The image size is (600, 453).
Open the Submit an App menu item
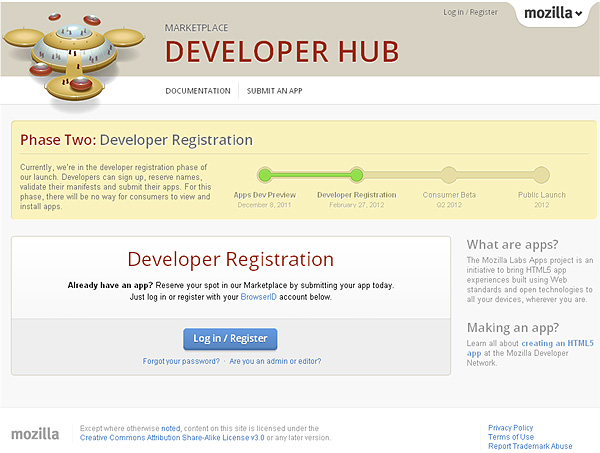(x=274, y=91)
